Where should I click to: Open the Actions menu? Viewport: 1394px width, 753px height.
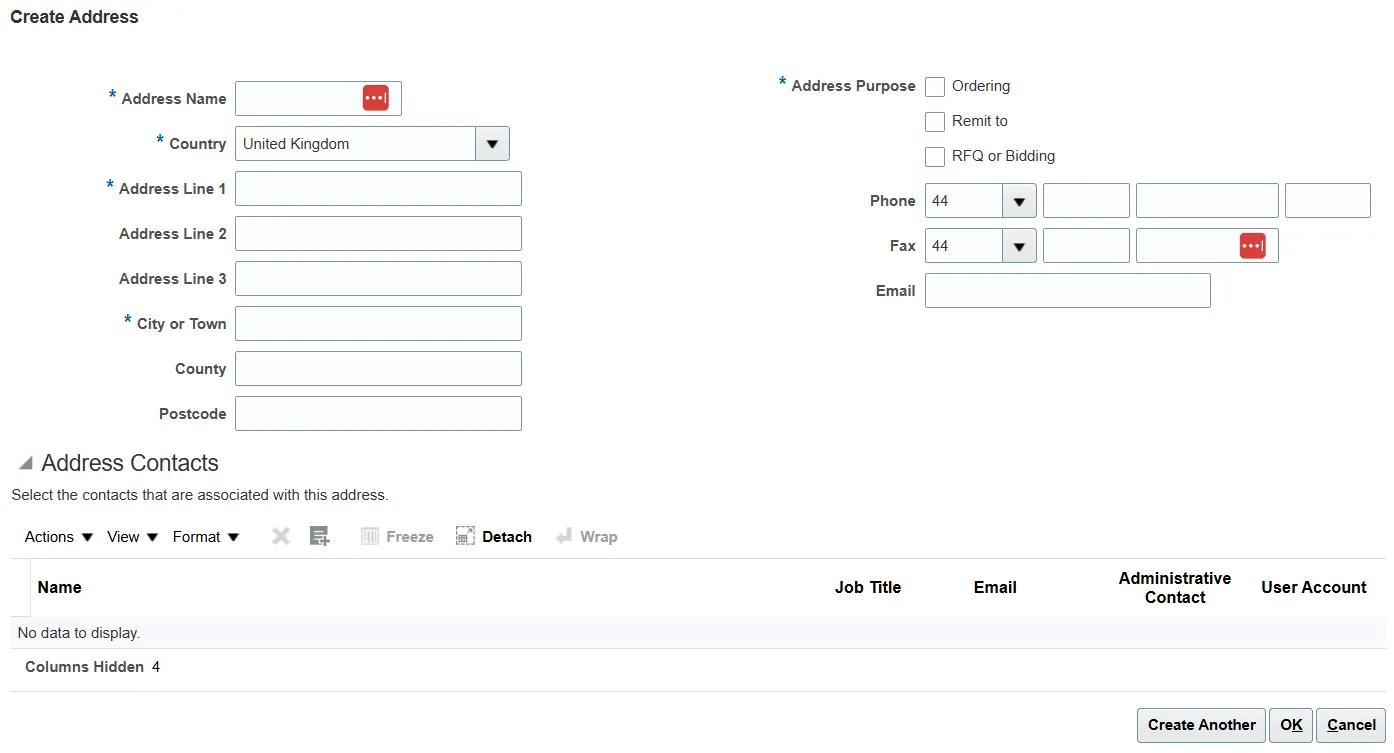[59, 537]
